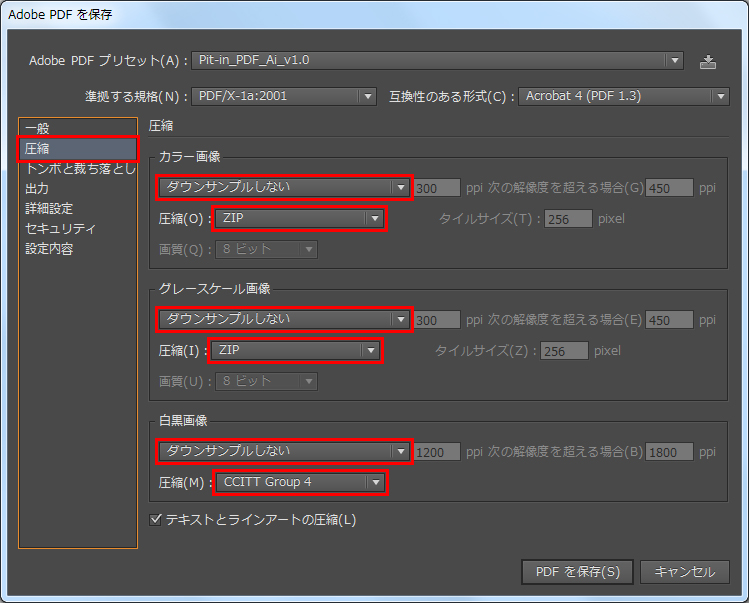This screenshot has height=603, width=749.
Task: Open the 互換性のある形式 Acrobat 4 dropdown
Action: [624, 97]
